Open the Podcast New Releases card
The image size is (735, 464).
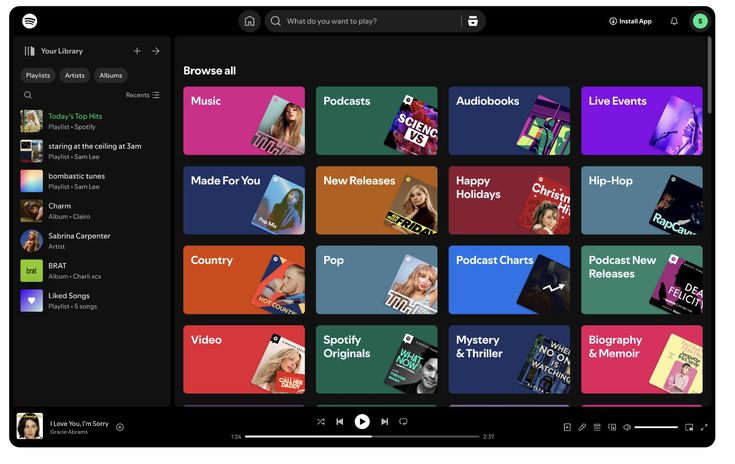point(642,280)
